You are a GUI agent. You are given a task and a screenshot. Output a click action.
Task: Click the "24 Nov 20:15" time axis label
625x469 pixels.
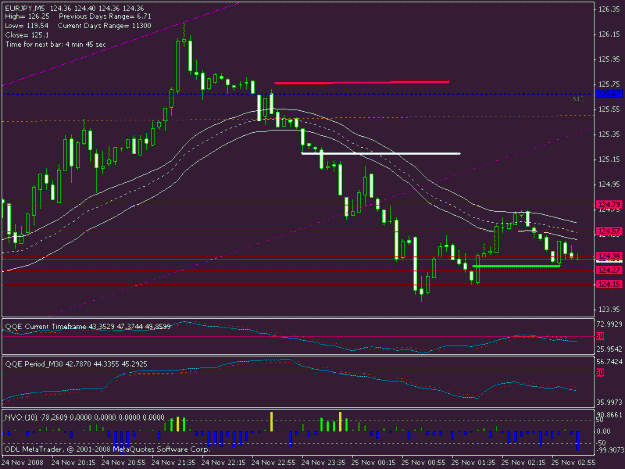pyautogui.click(x=74, y=462)
